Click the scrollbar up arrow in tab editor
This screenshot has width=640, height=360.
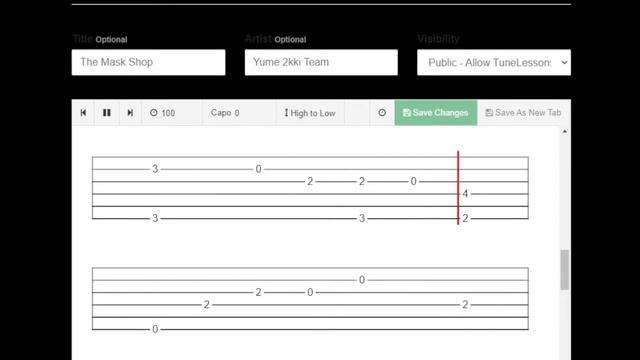(564, 131)
